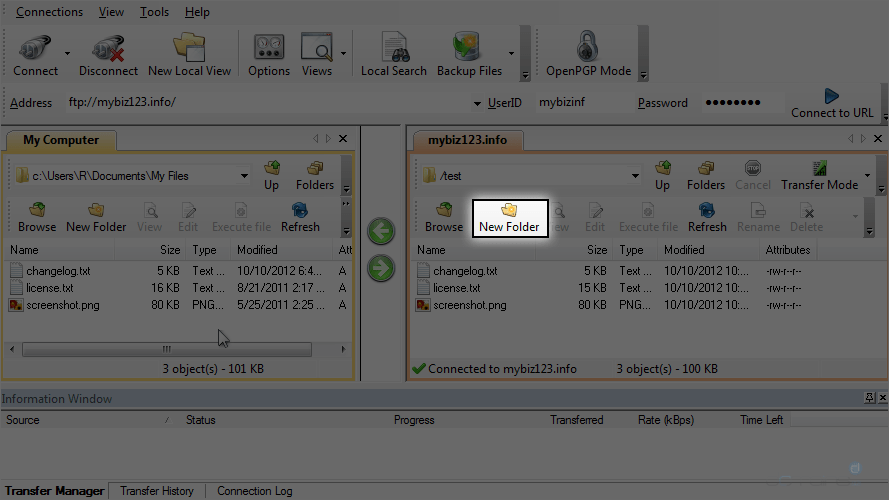Open the UserID dropdown arrow

click(x=477, y=103)
